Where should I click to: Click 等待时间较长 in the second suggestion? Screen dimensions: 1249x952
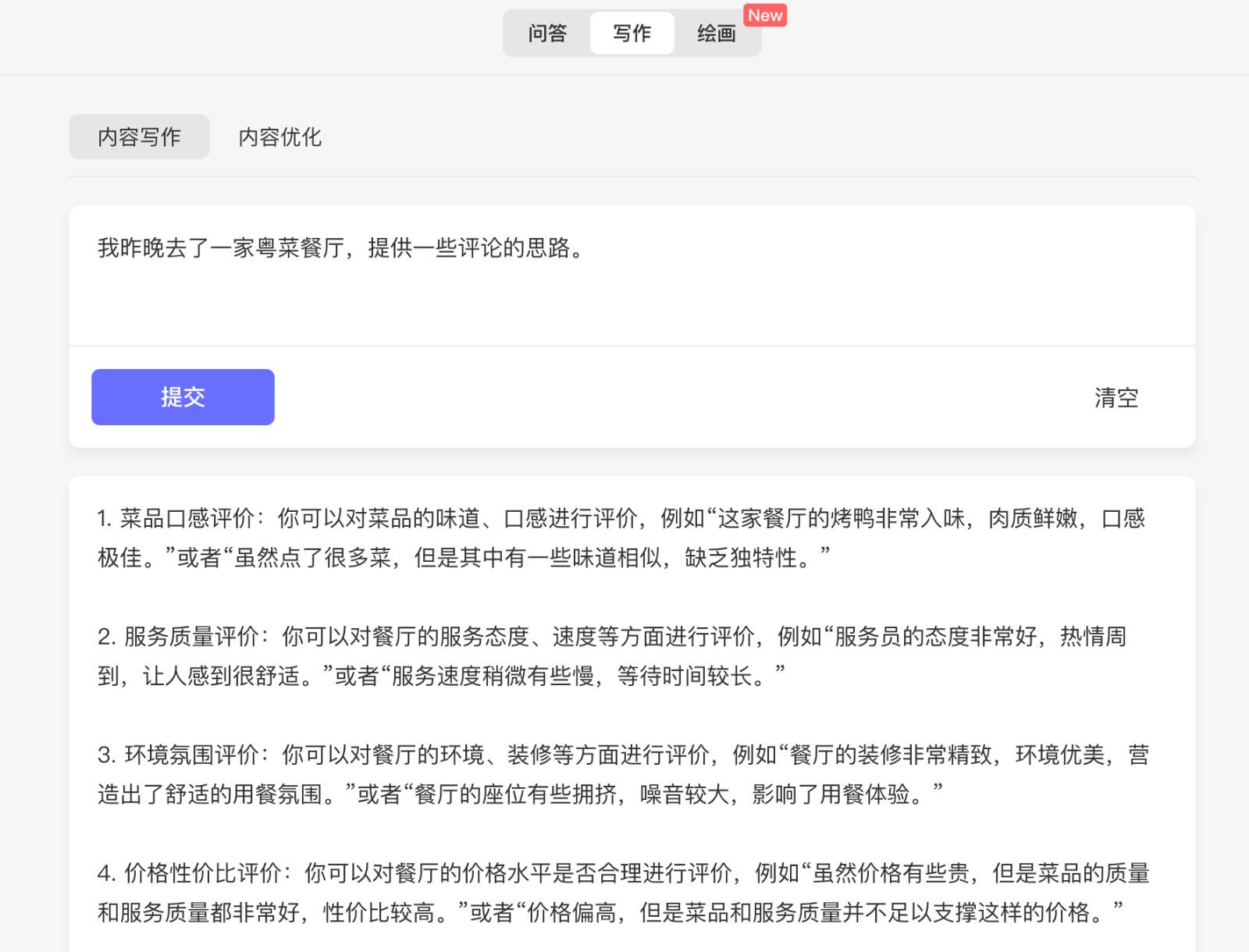685,676
